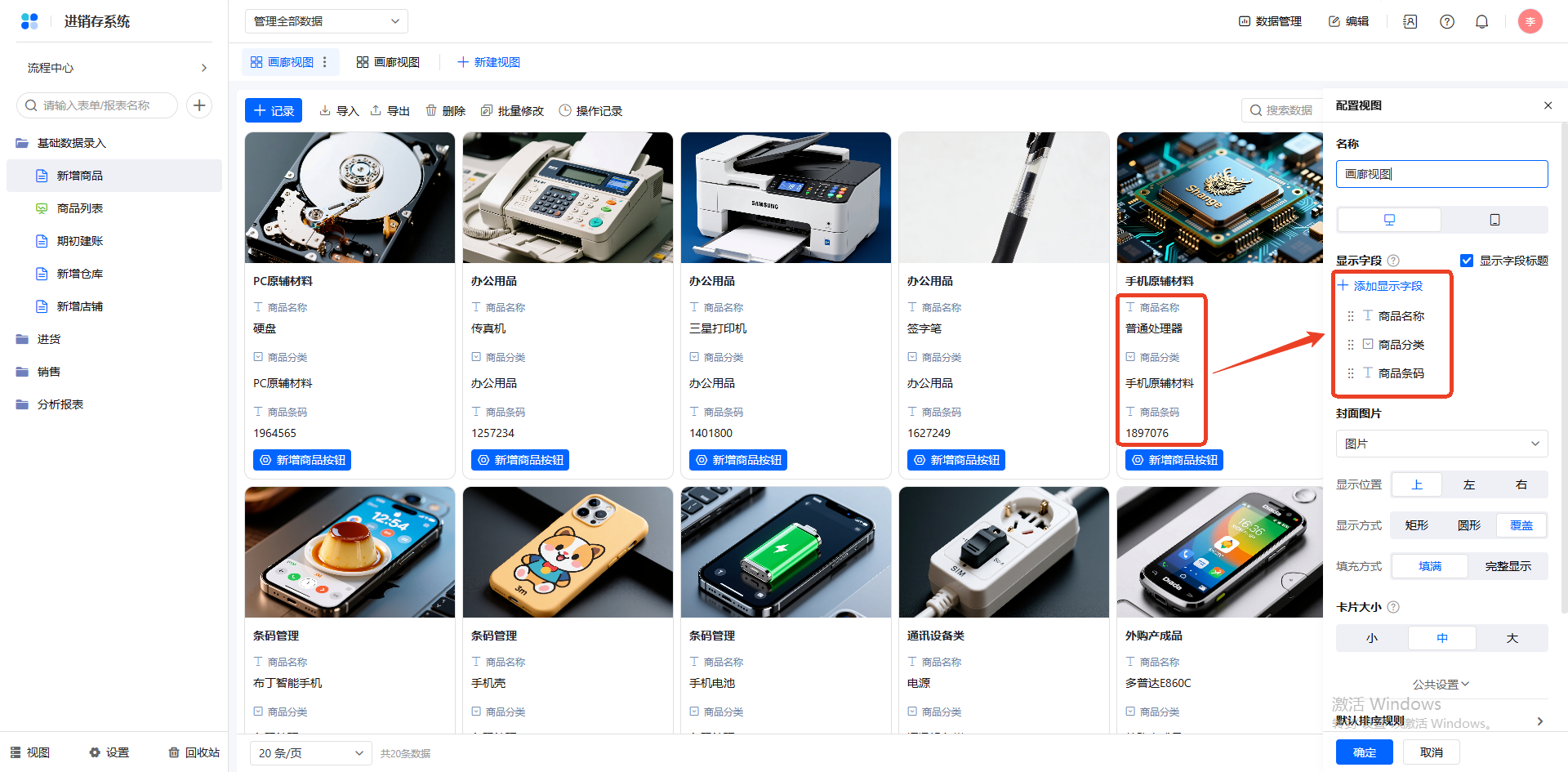
Task: Open 商品列表 in the sidebar
Action: pos(80,208)
